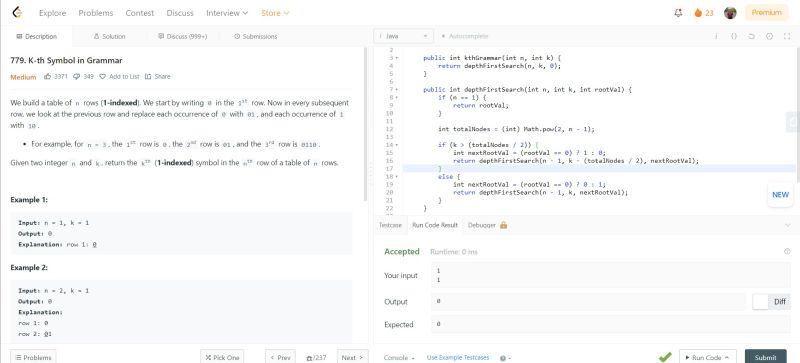The width and height of the screenshot is (800, 363).
Task: Open the Explore page
Action: coord(53,13)
